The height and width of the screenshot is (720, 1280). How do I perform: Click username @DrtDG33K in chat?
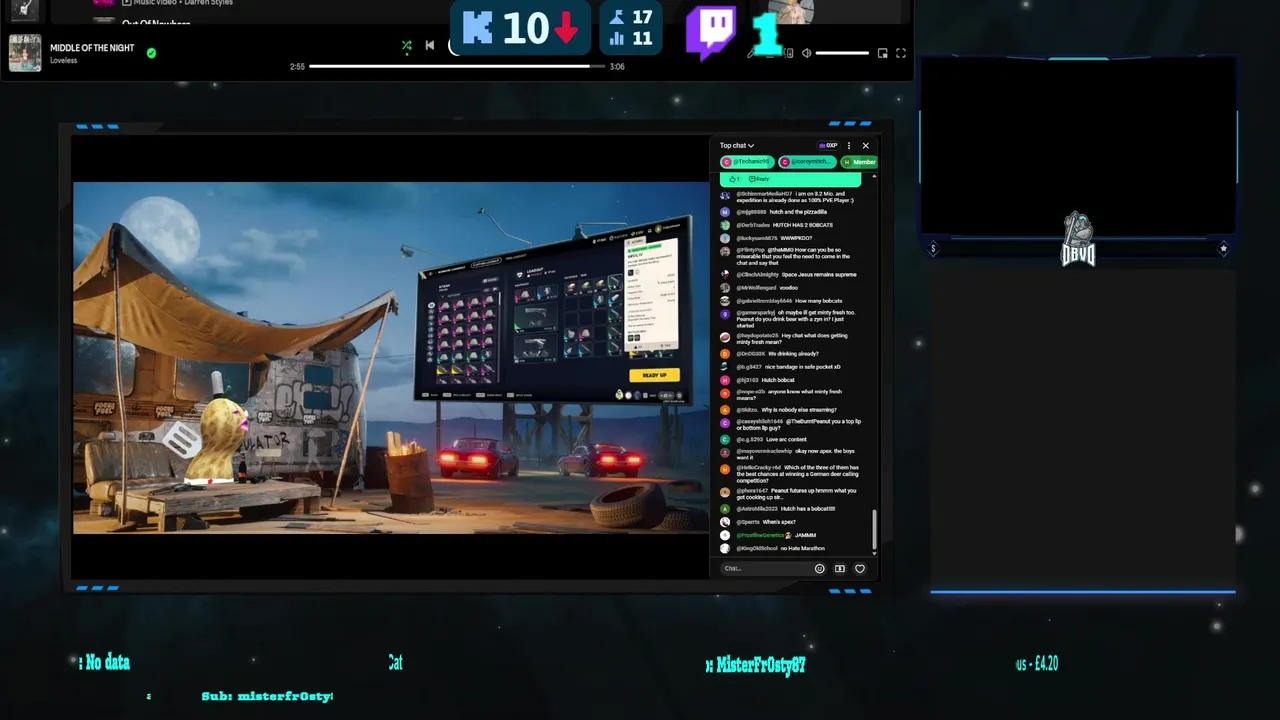point(751,354)
